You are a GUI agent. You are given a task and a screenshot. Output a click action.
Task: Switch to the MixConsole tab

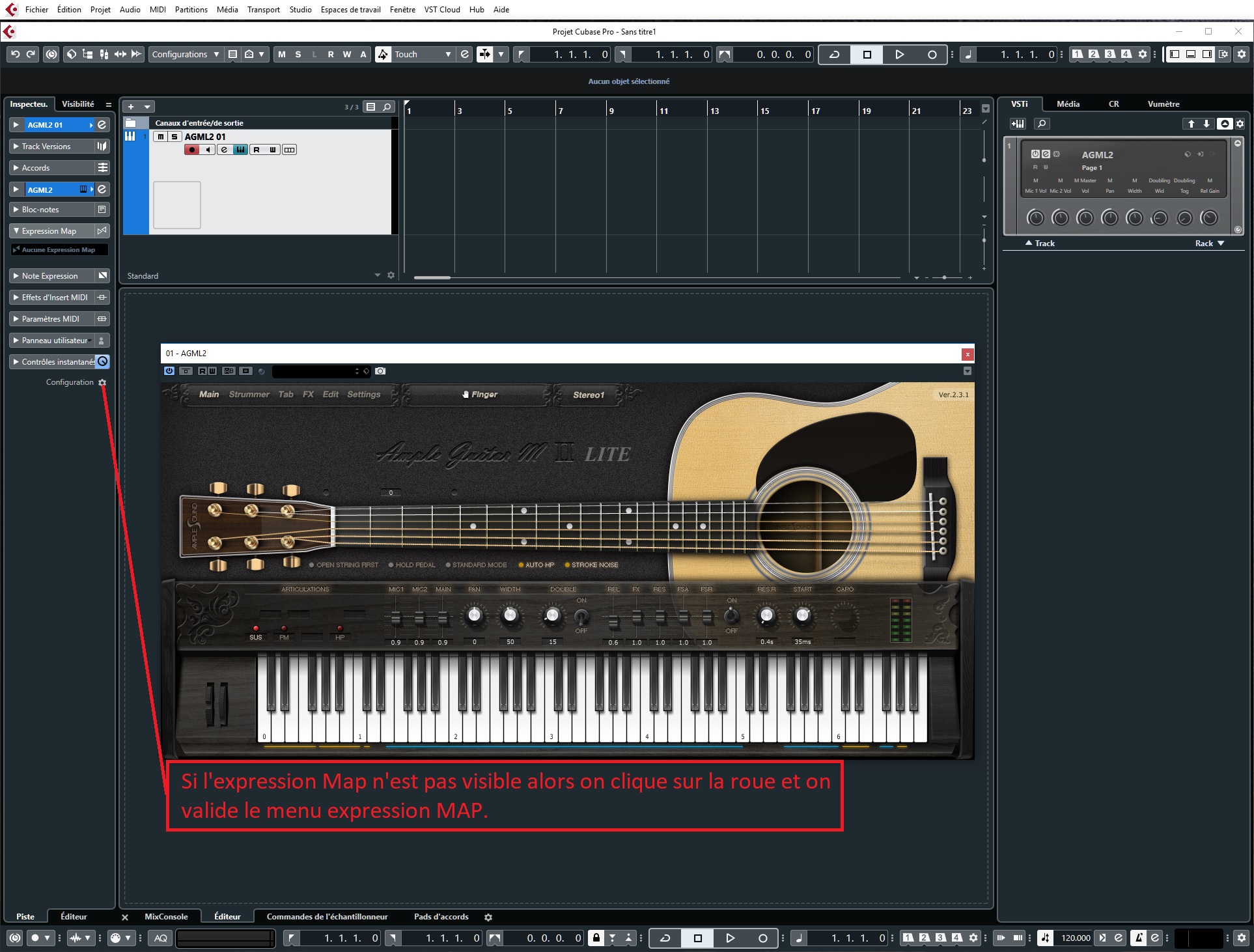(x=167, y=916)
